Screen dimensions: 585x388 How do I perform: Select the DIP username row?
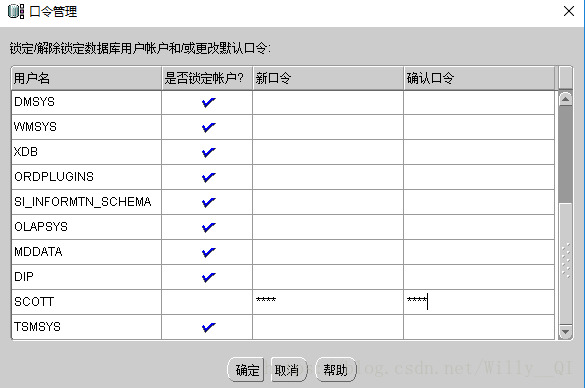(x=87, y=277)
